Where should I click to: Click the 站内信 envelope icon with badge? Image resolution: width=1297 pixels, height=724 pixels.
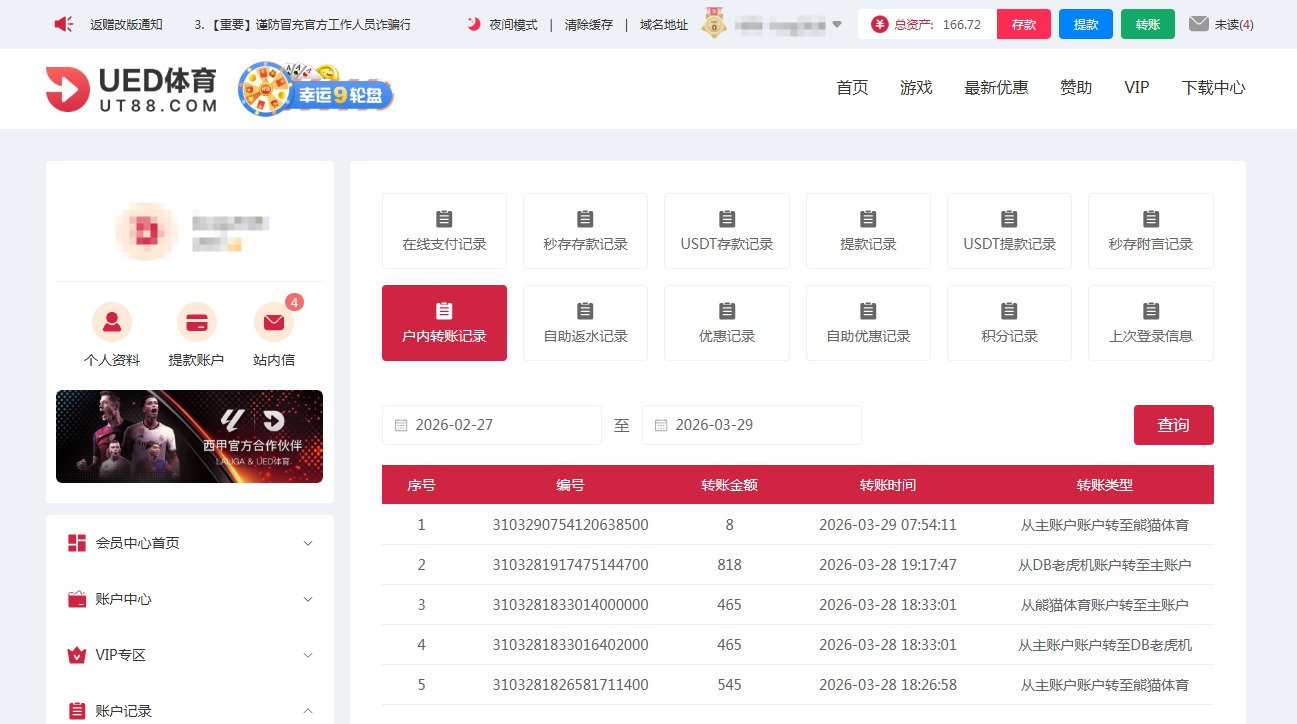[273, 321]
